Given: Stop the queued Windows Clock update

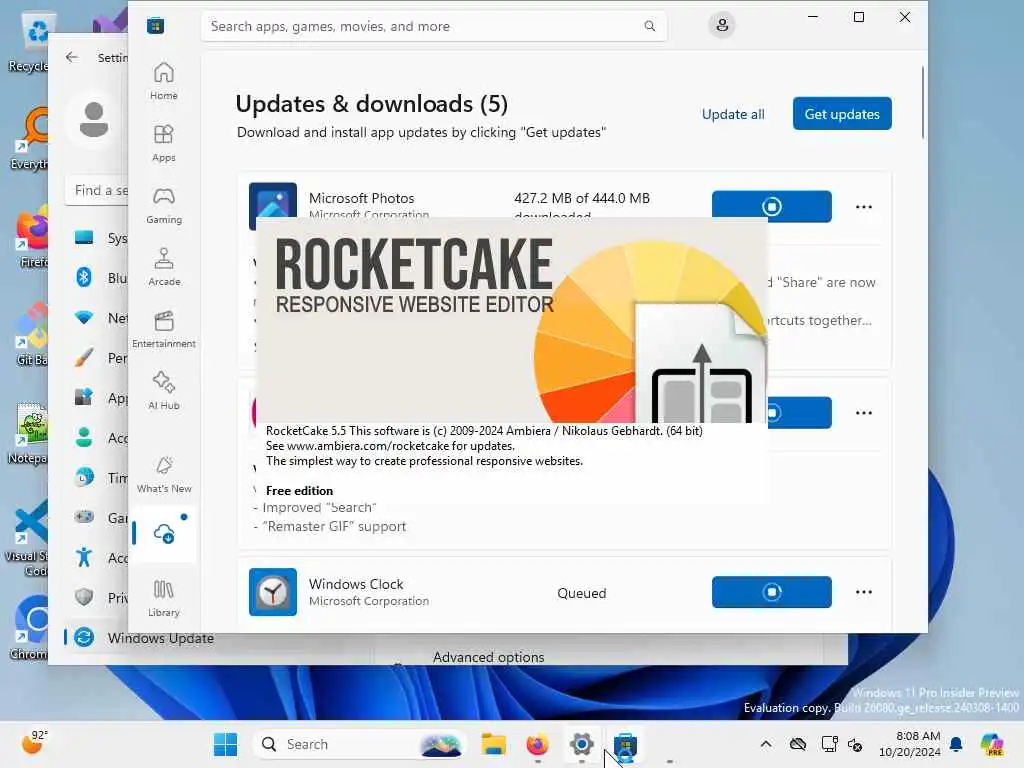Looking at the screenshot, I should point(771,592).
